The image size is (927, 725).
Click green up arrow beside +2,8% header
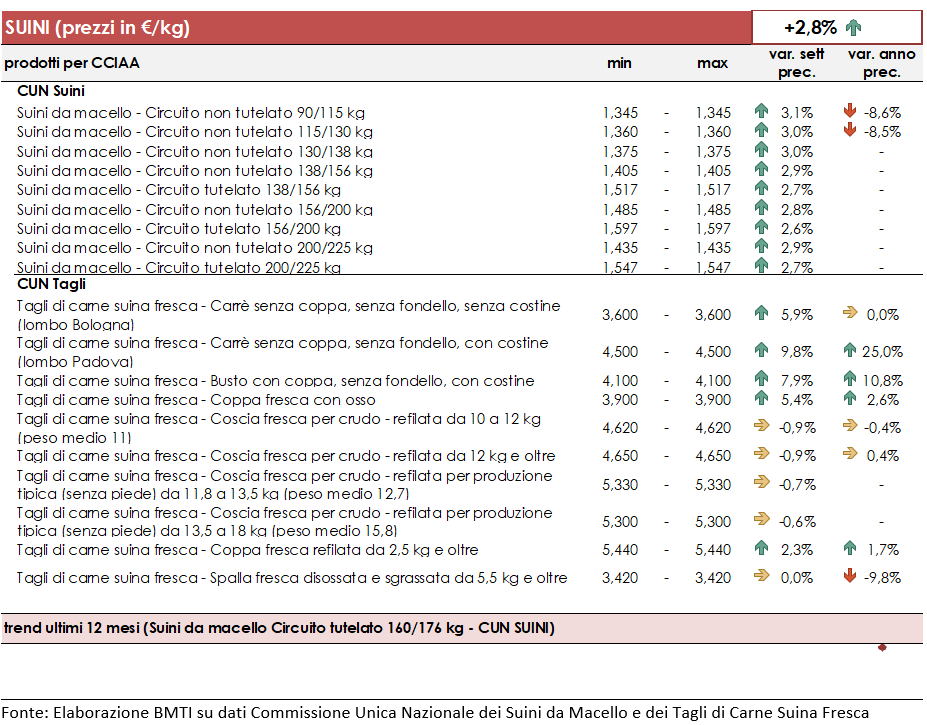pos(853,27)
